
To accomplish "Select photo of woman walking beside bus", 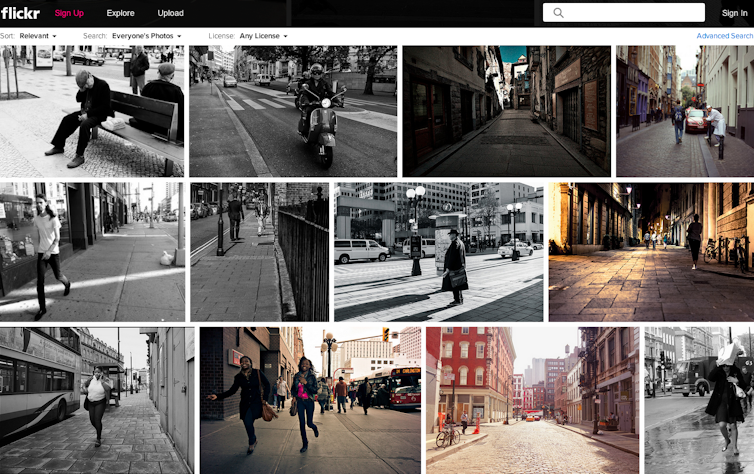I will (x=97, y=399).
